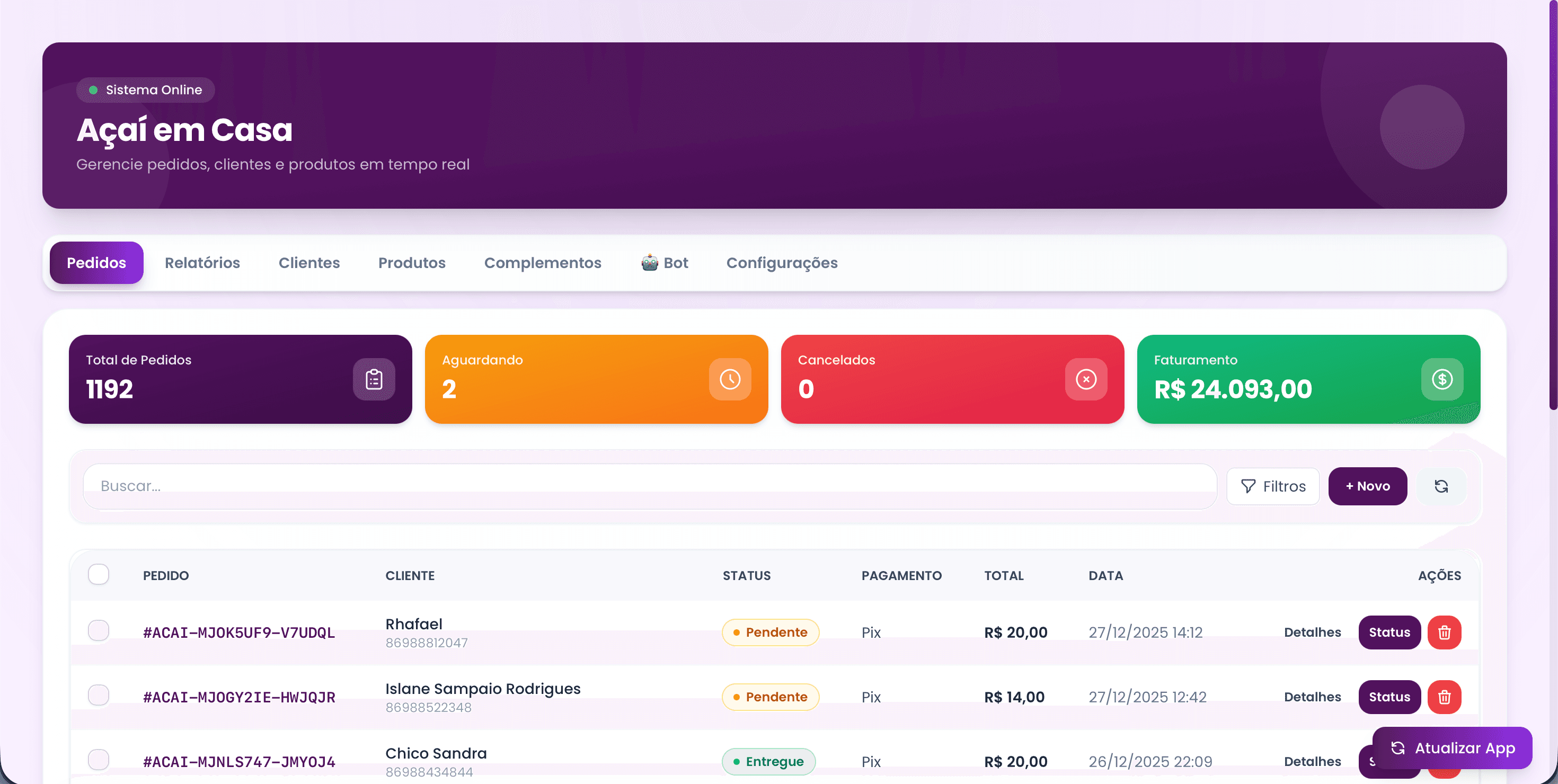Focus the Buscar search field

point(649,486)
